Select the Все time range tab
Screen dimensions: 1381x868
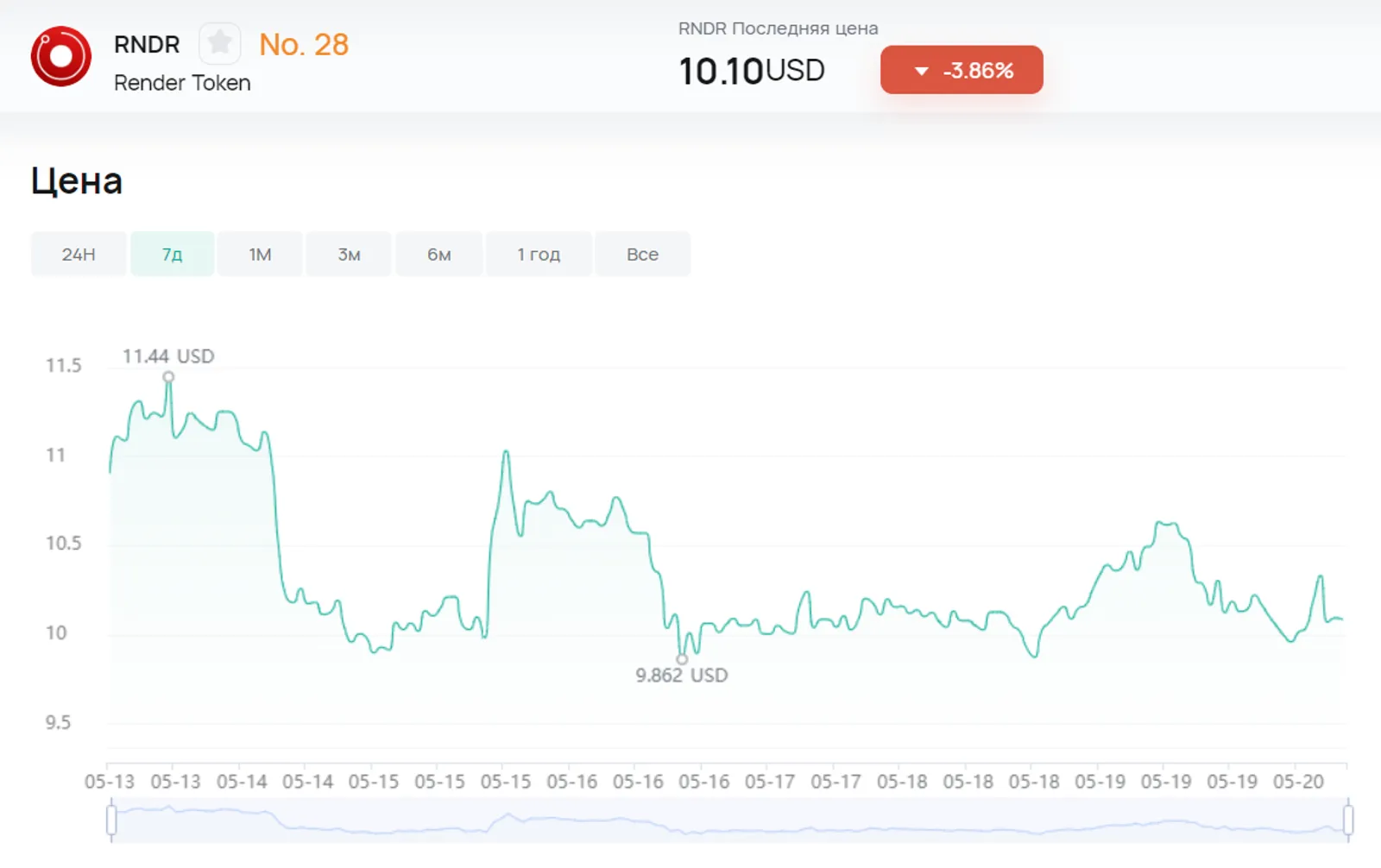(x=642, y=255)
